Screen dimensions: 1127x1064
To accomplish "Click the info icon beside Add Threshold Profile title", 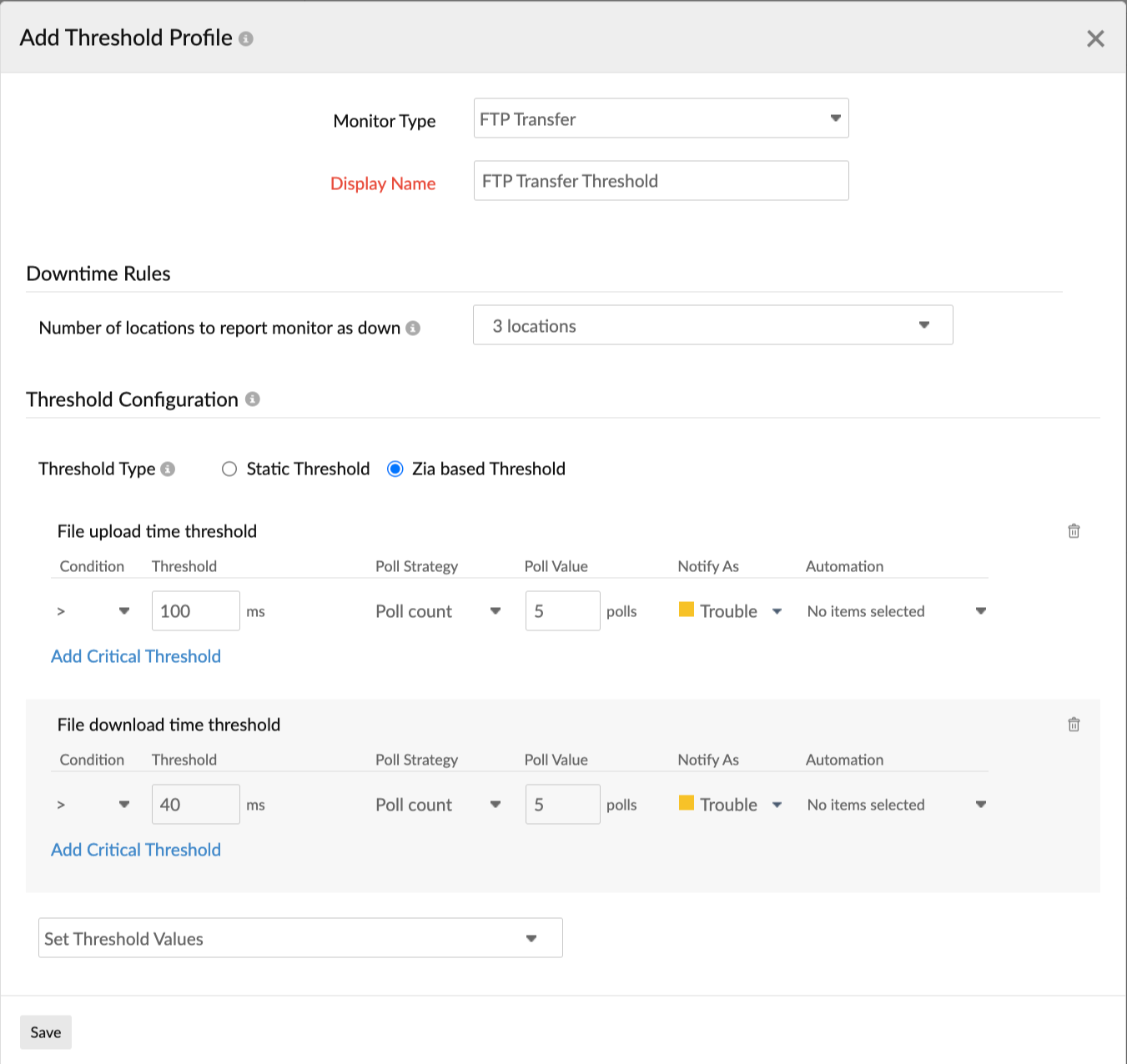I will 246,38.
